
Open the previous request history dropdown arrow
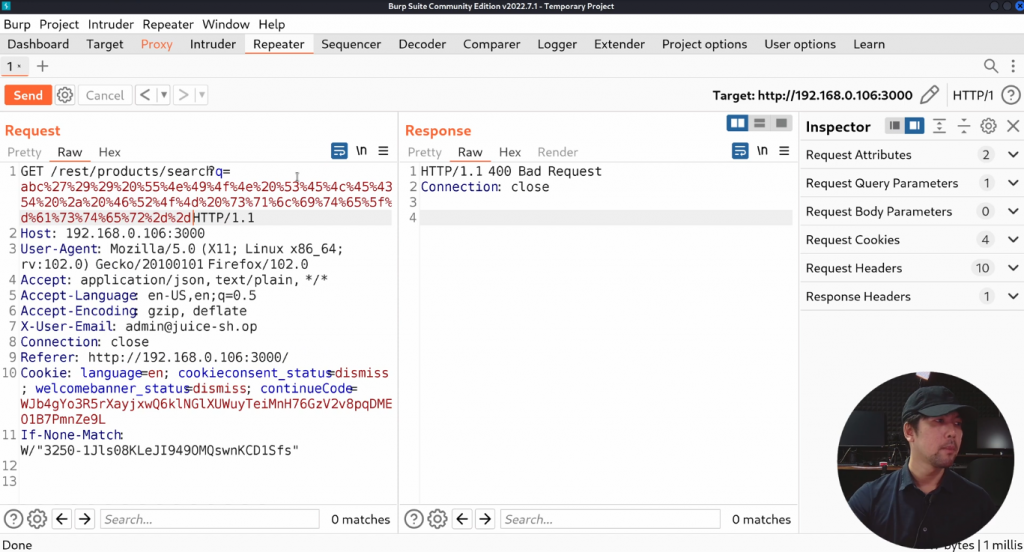pyautogui.click(x=163, y=95)
